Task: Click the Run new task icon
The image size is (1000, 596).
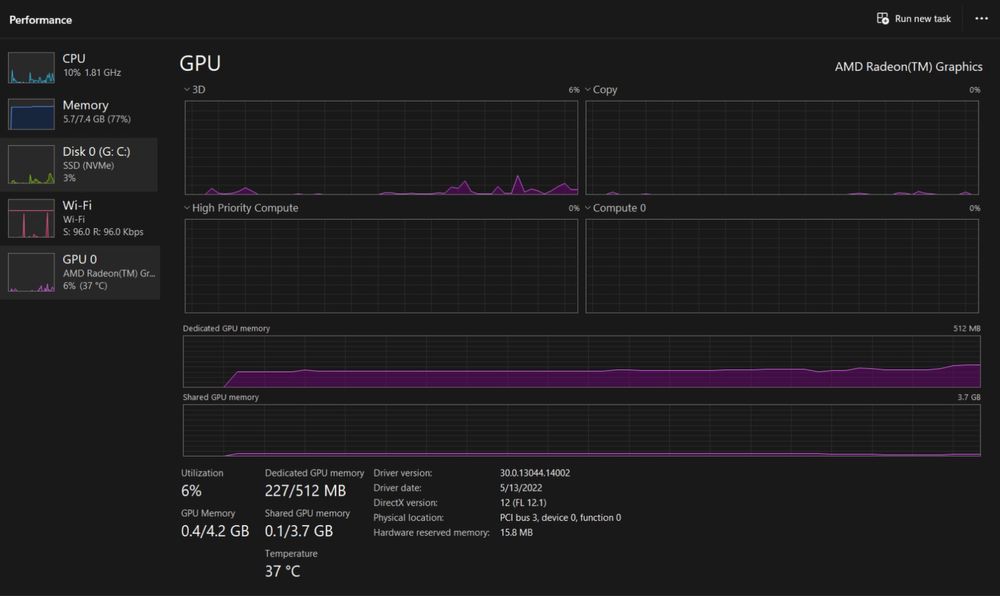Action: coord(883,18)
